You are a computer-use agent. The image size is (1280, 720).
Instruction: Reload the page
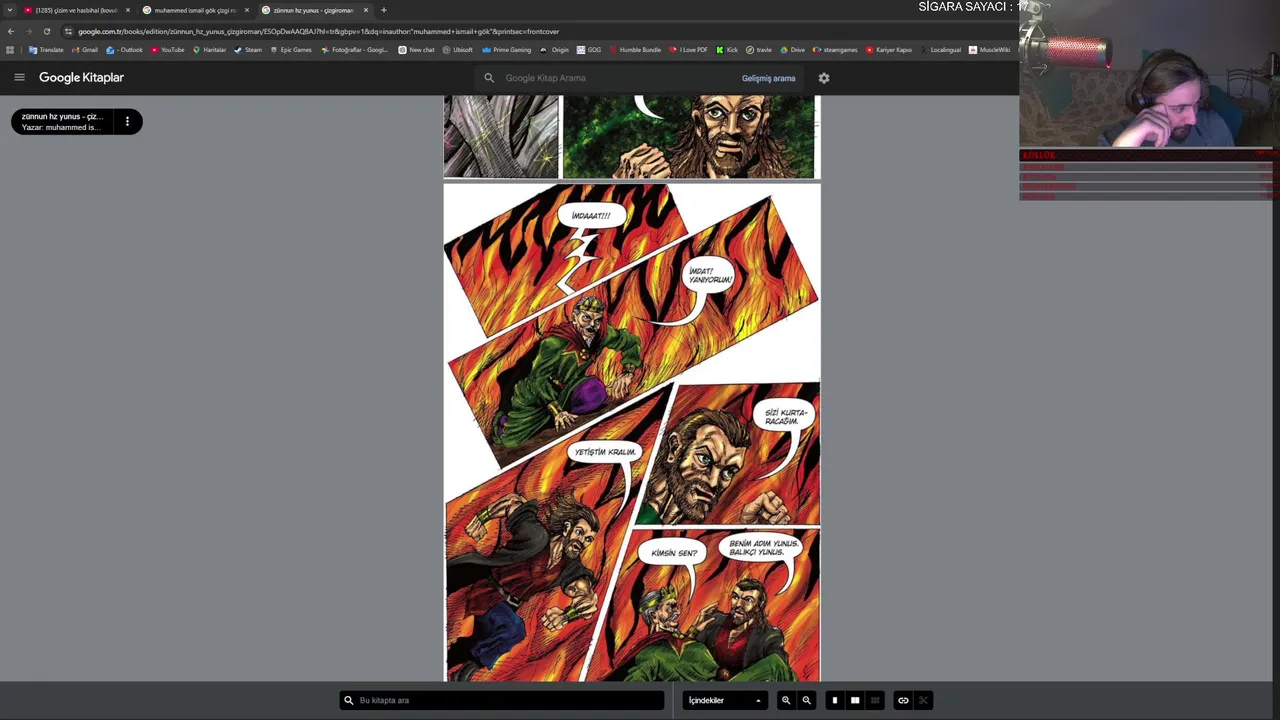46,31
